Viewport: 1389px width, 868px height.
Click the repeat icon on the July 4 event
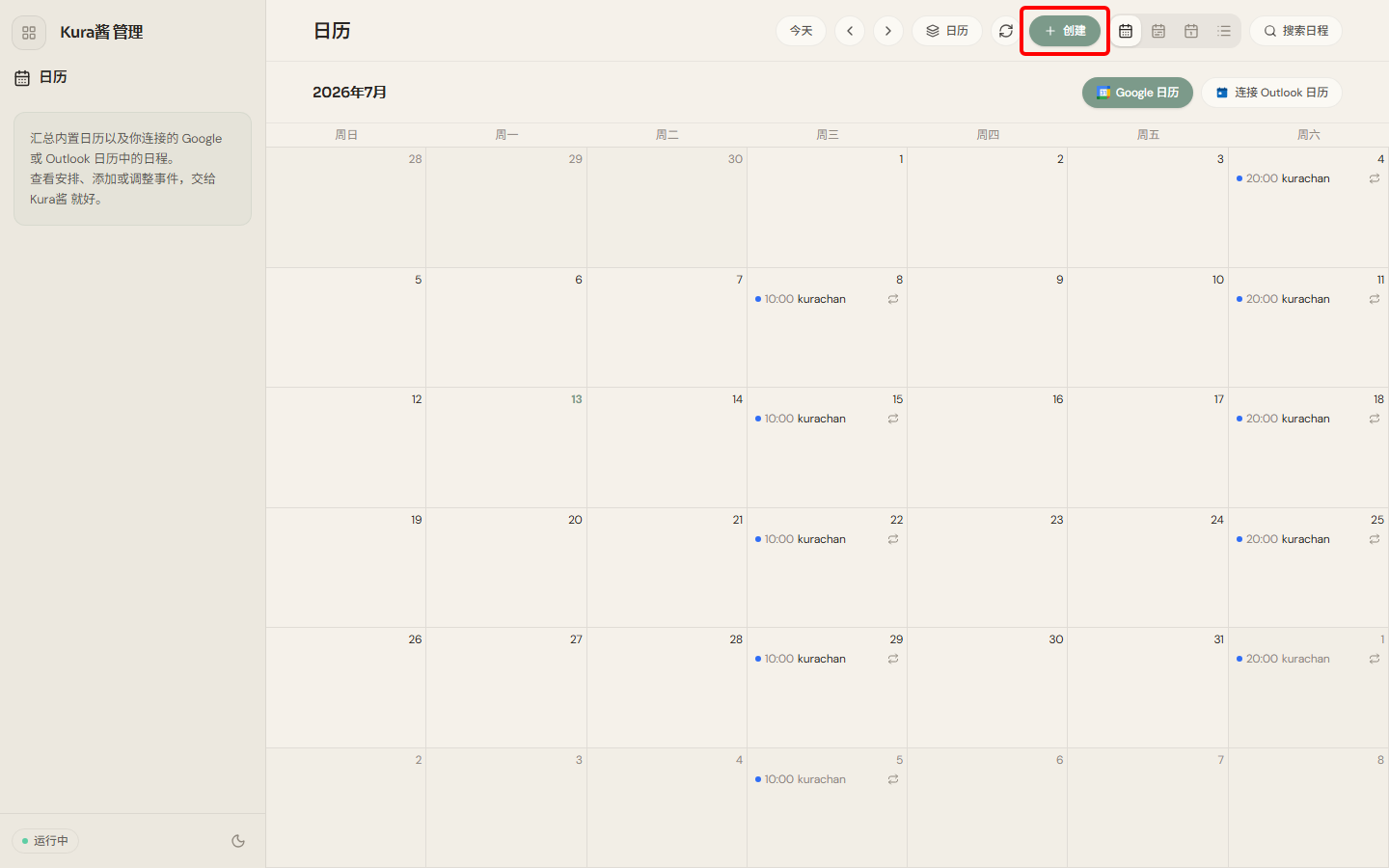point(1375,178)
